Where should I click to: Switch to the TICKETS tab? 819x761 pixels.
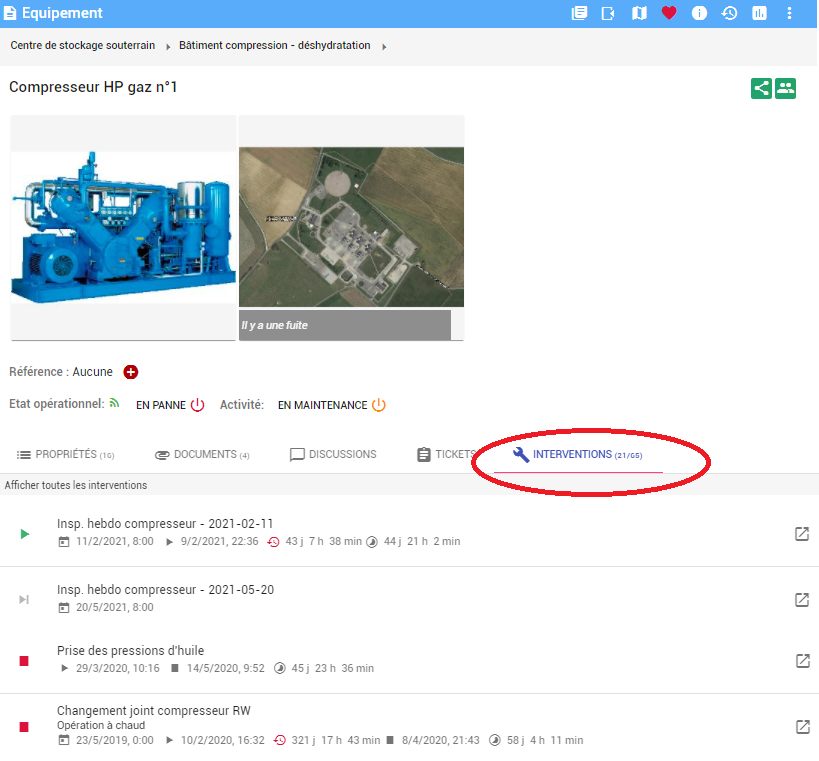pyautogui.click(x=447, y=454)
